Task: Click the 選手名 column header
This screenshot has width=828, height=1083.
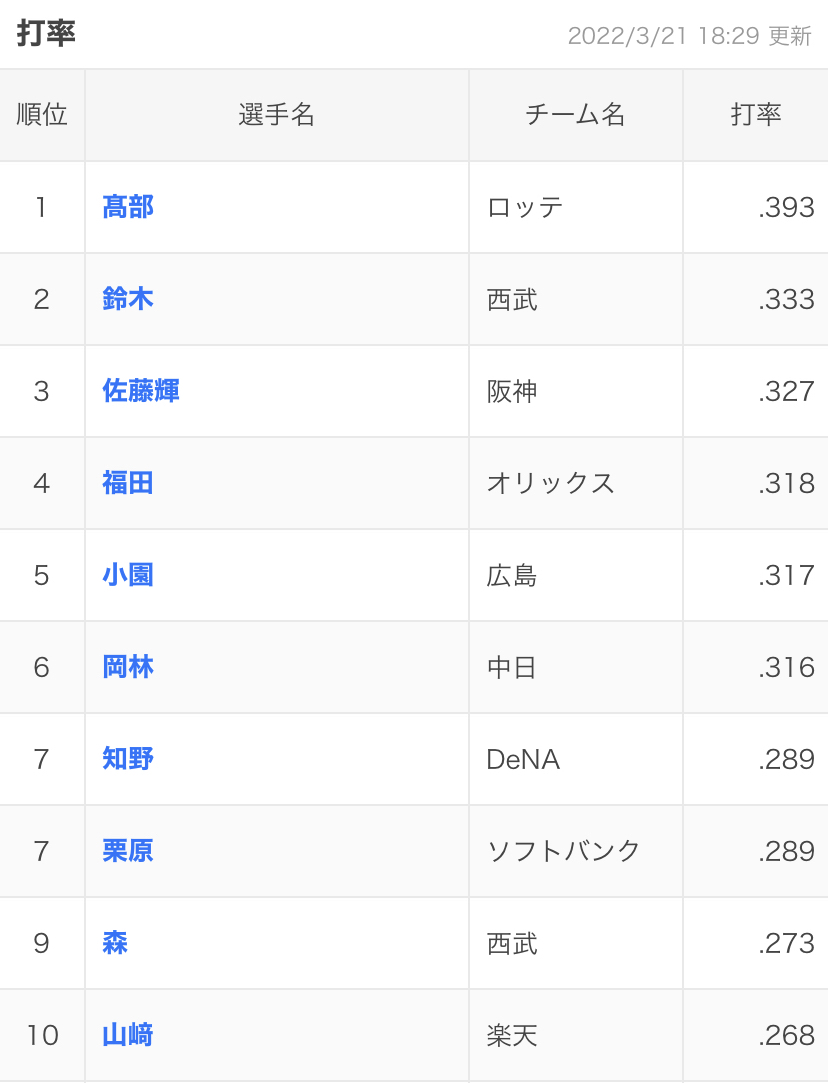Action: click(277, 115)
